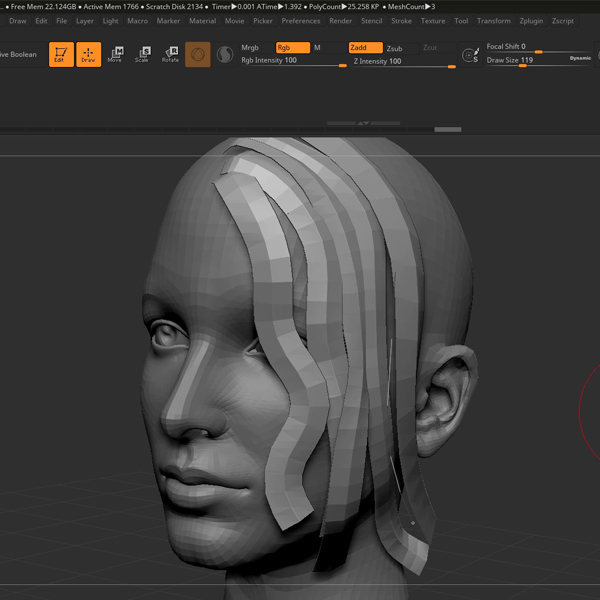Turn off the Zadd mode
Image resolution: width=600 pixels, height=600 pixels.
click(x=365, y=47)
